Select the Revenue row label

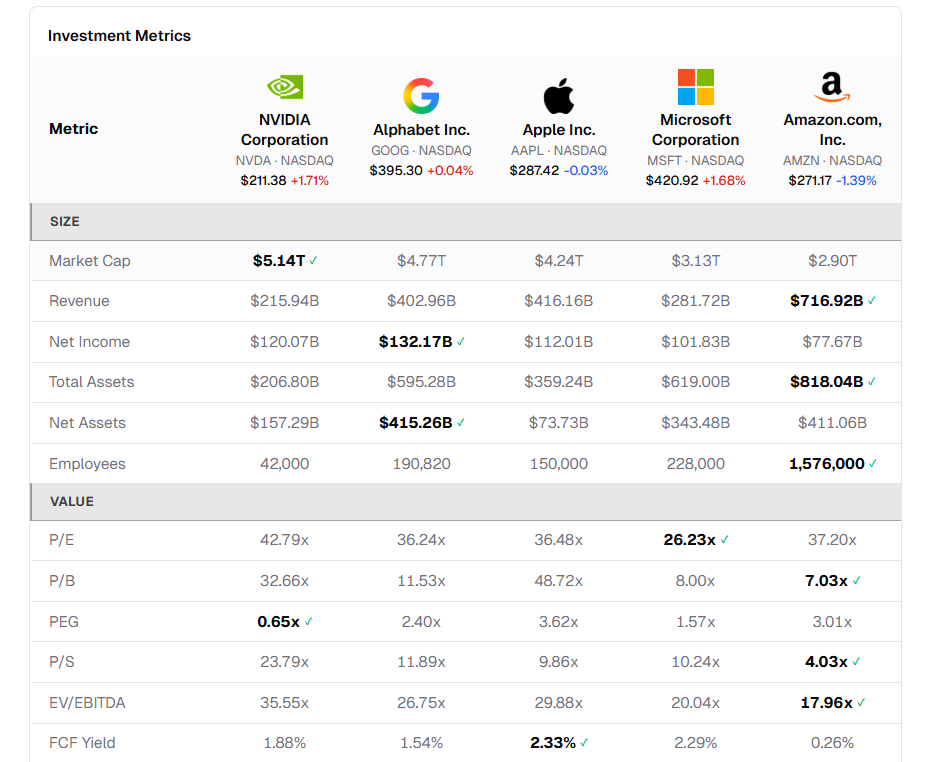(x=79, y=301)
